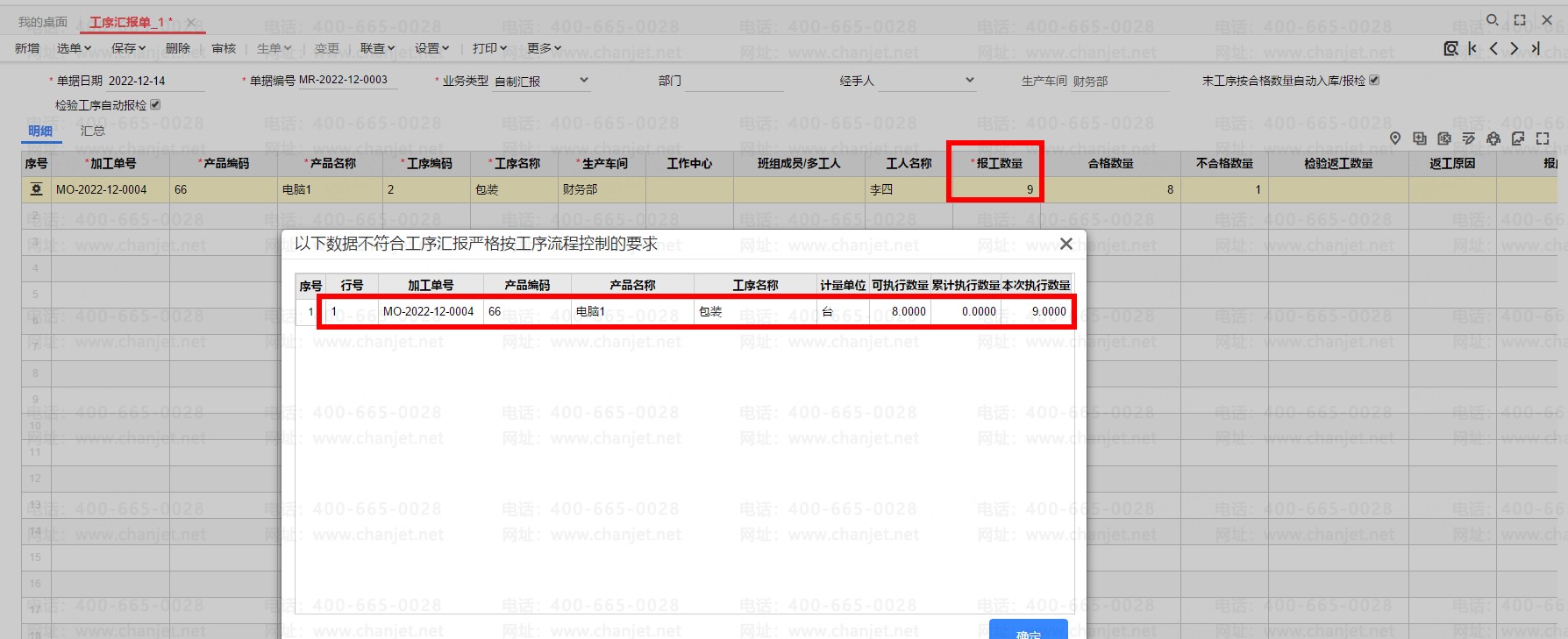
Task: Click the row settings gear in row 1
Action: pyautogui.click(x=36, y=189)
